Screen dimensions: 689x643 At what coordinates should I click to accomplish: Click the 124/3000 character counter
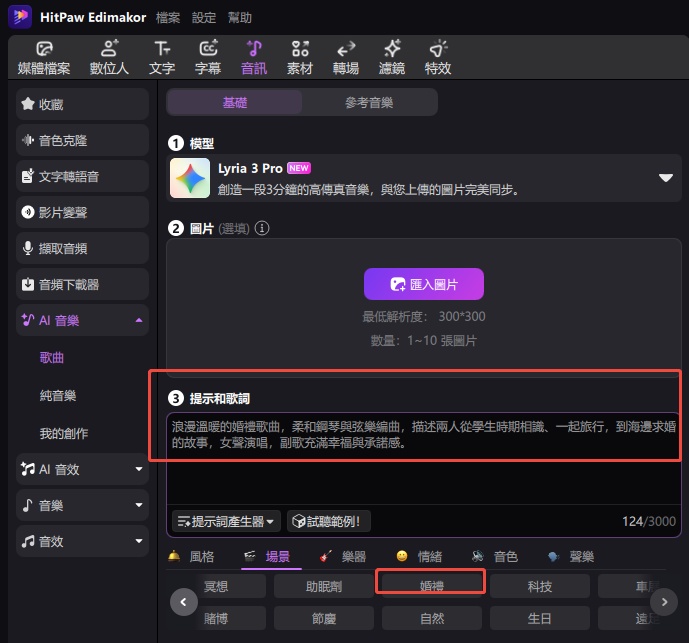[649, 521]
